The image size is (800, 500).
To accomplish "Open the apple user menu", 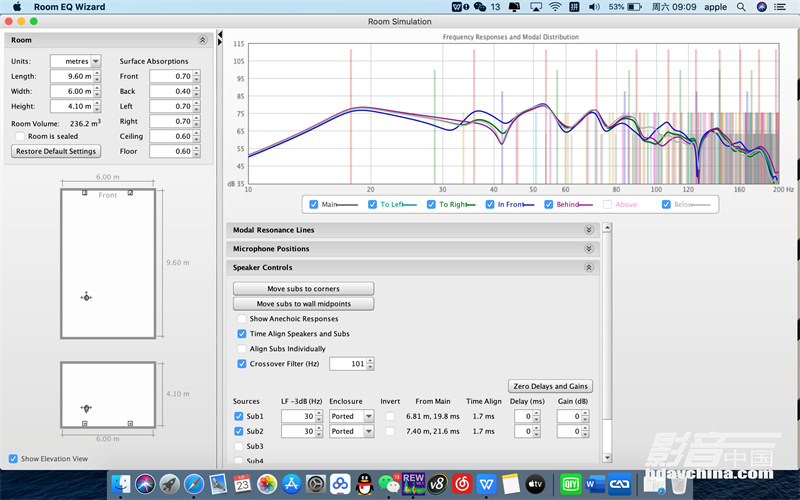I will click(715, 7).
